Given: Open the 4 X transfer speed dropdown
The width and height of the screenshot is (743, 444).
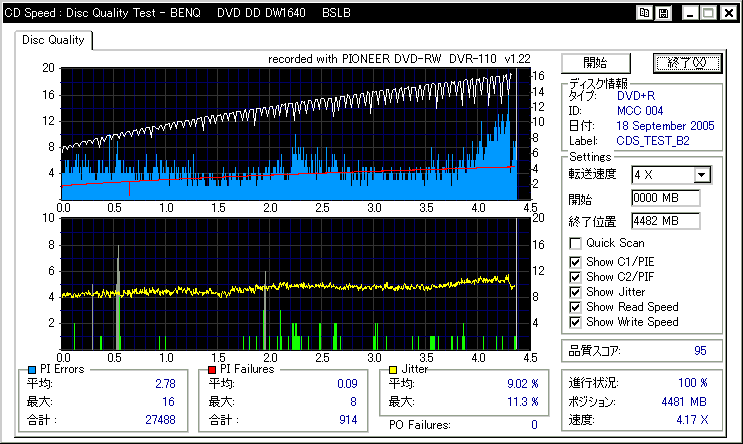Looking at the screenshot, I should (x=701, y=175).
